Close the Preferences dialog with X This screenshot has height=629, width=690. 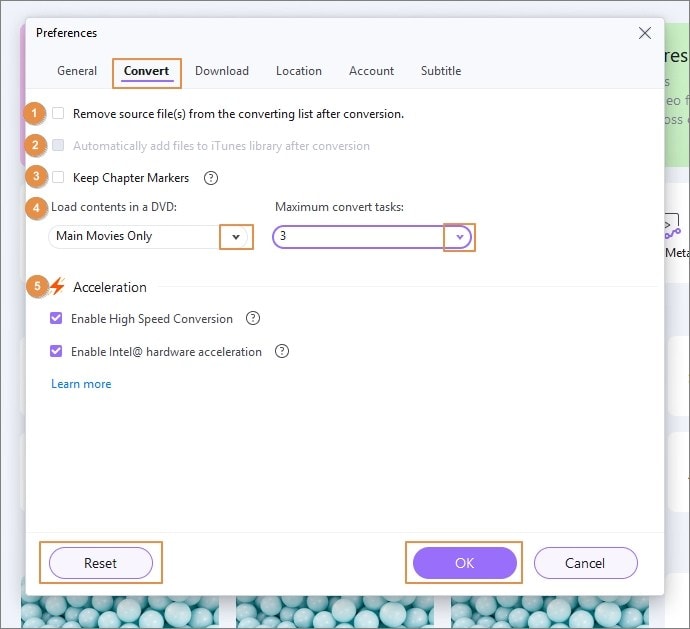[x=645, y=33]
